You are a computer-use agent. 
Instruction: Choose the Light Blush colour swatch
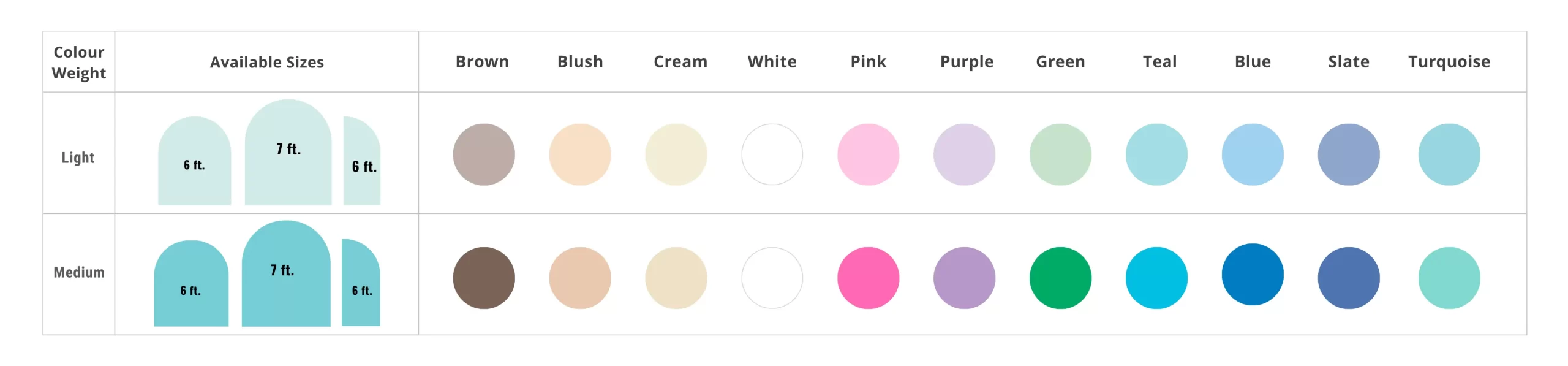pos(579,154)
